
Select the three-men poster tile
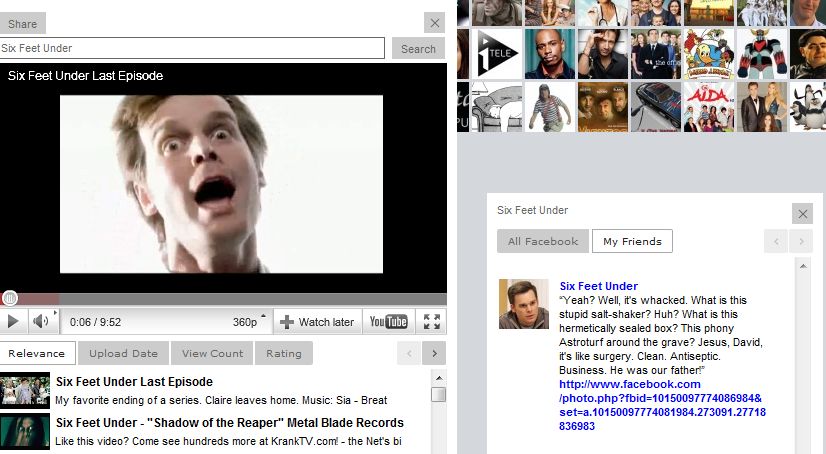(x=603, y=106)
